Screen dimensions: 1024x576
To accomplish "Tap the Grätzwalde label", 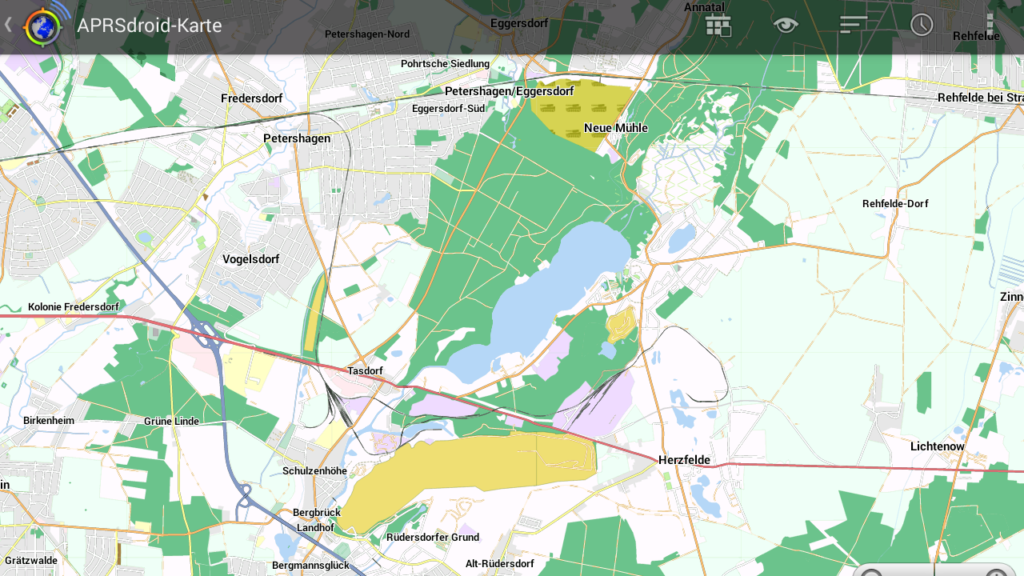I will [x=31, y=560].
